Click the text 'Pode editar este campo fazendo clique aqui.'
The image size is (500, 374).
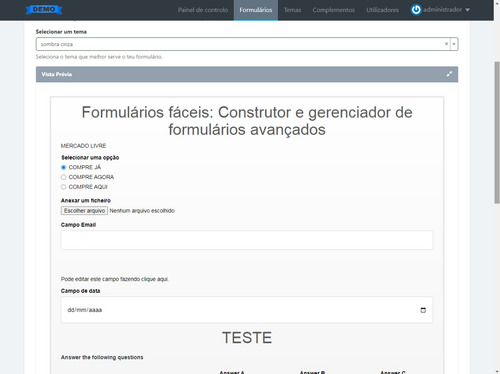pyautogui.click(x=115, y=279)
